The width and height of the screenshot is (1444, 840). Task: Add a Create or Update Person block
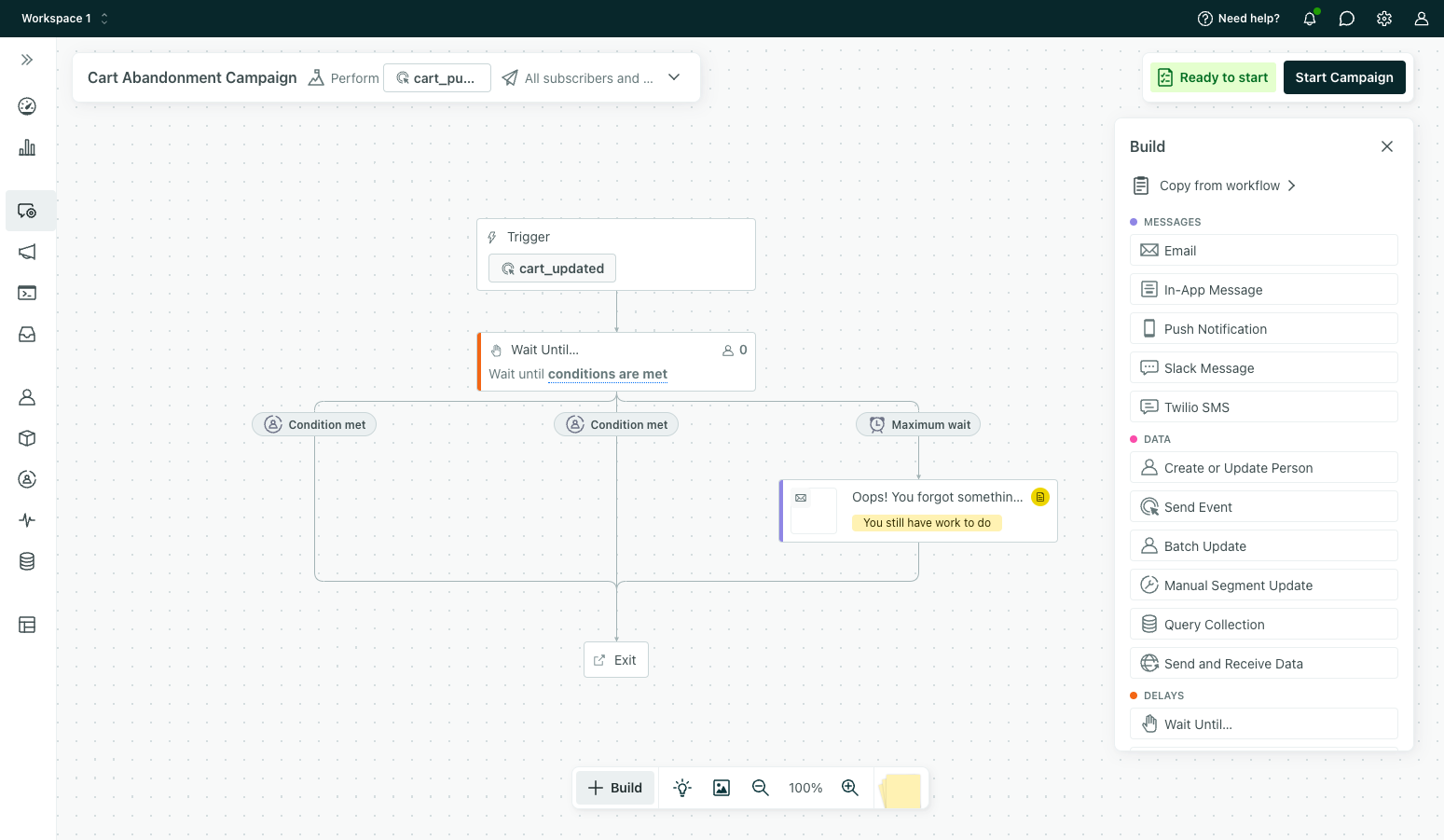(1264, 467)
